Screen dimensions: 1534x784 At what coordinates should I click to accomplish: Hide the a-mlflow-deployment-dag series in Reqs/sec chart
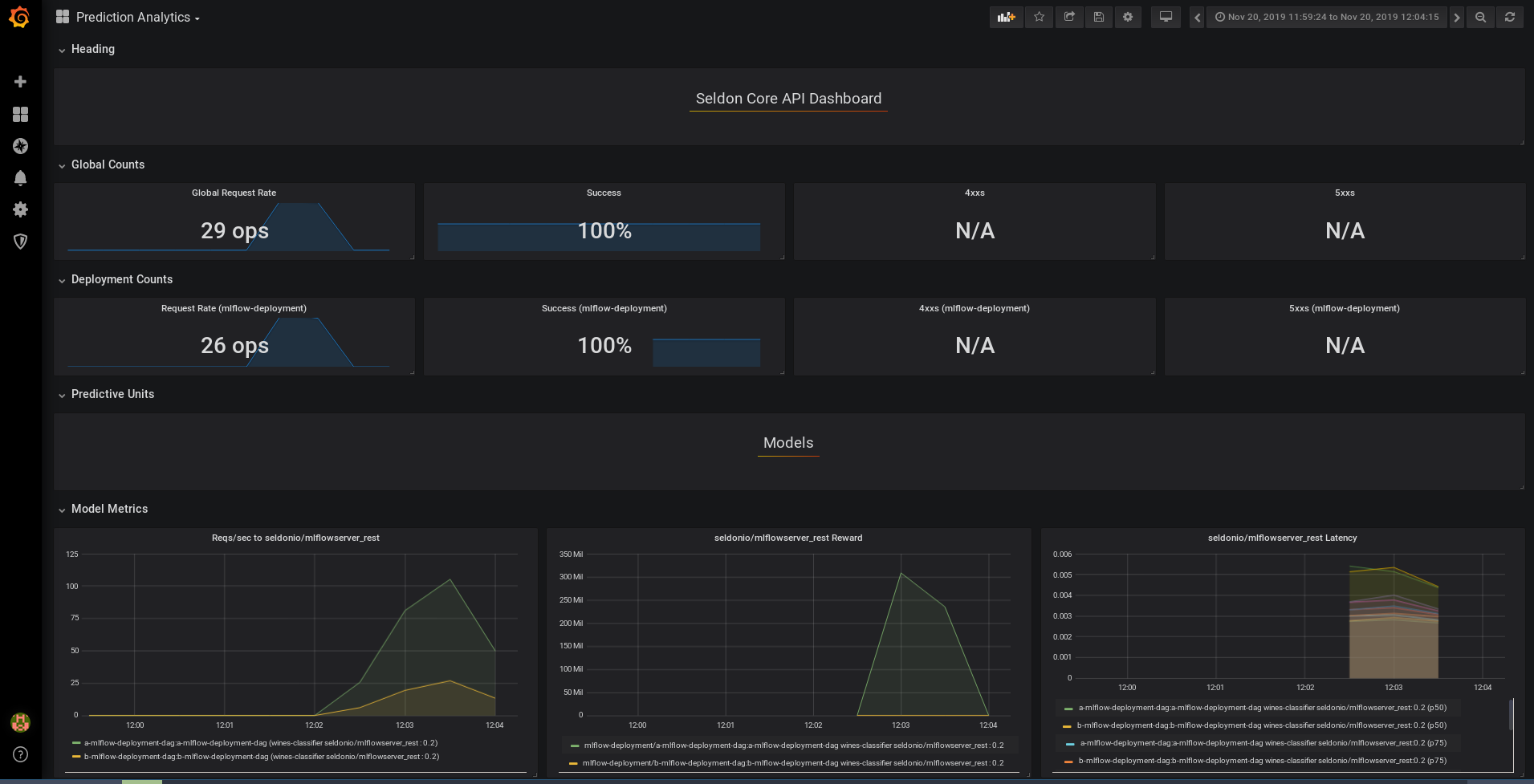[257, 742]
